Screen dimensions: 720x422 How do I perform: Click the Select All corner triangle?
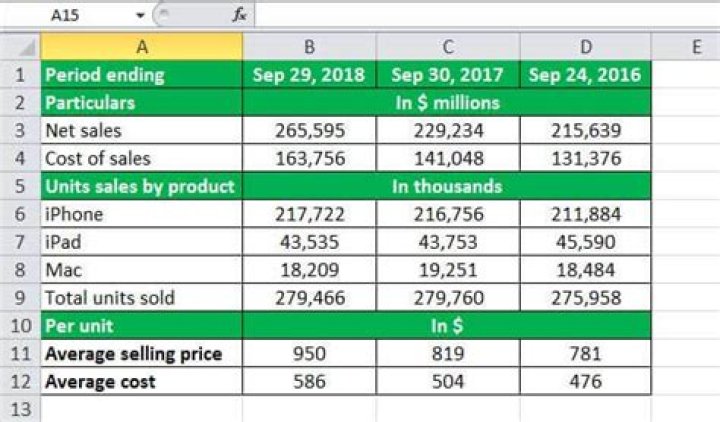pyautogui.click(x=24, y=46)
